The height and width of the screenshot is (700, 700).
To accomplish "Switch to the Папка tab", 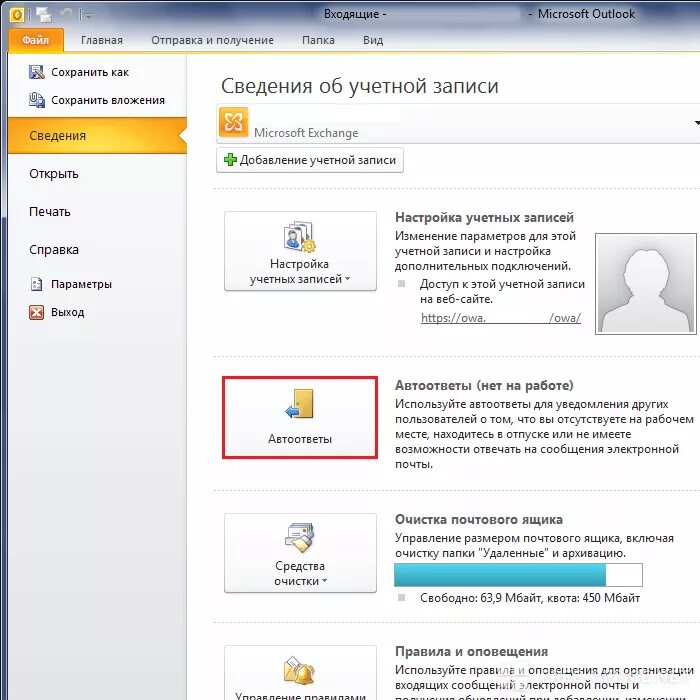I will click(x=318, y=40).
